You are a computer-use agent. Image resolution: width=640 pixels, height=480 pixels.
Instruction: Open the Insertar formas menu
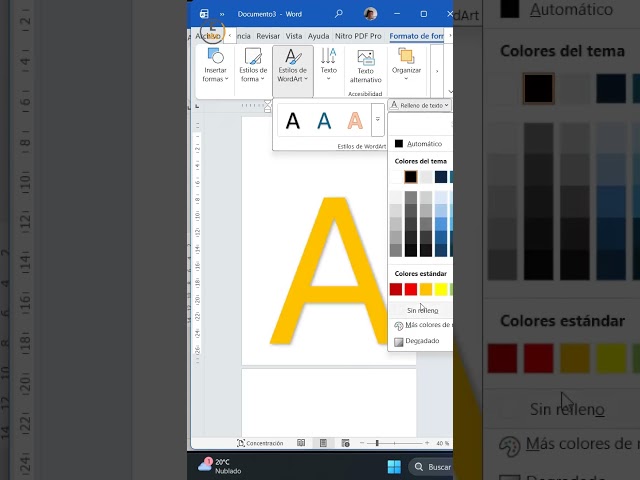[x=215, y=66]
